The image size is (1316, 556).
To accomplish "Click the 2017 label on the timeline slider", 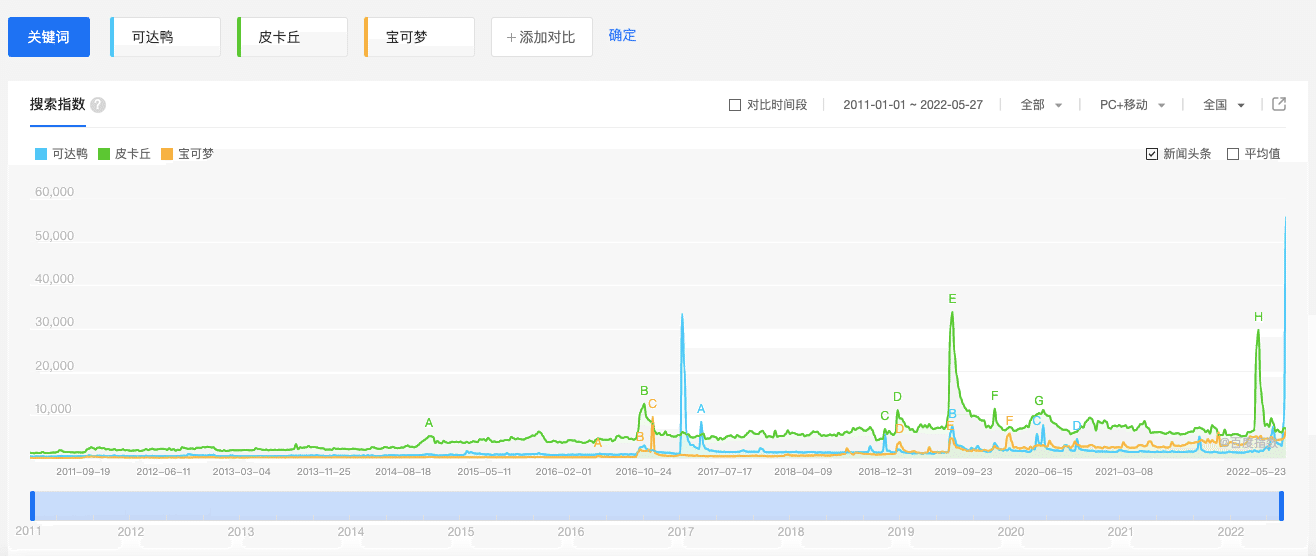I will point(681,532).
